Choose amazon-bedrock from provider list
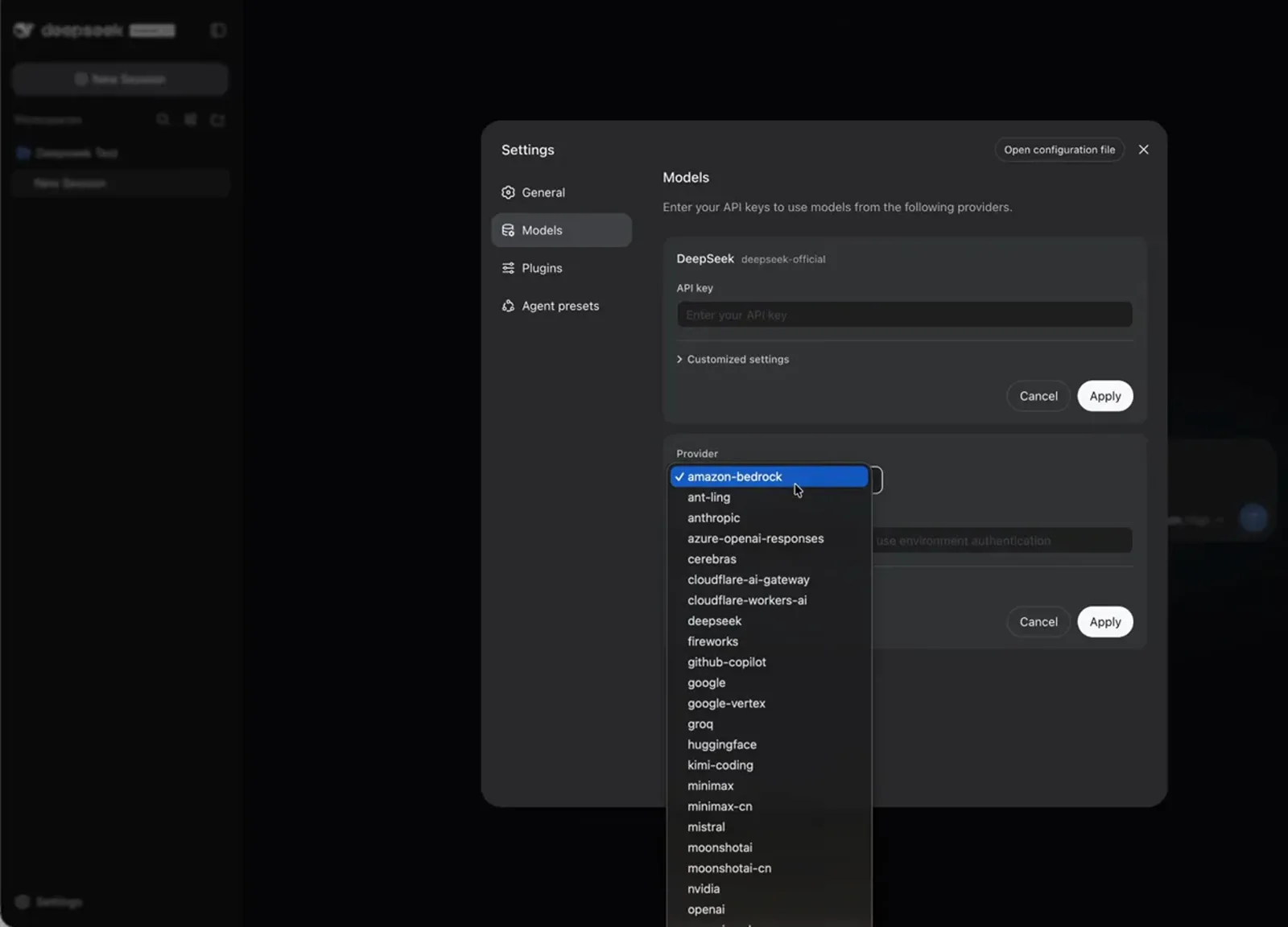 pos(769,476)
